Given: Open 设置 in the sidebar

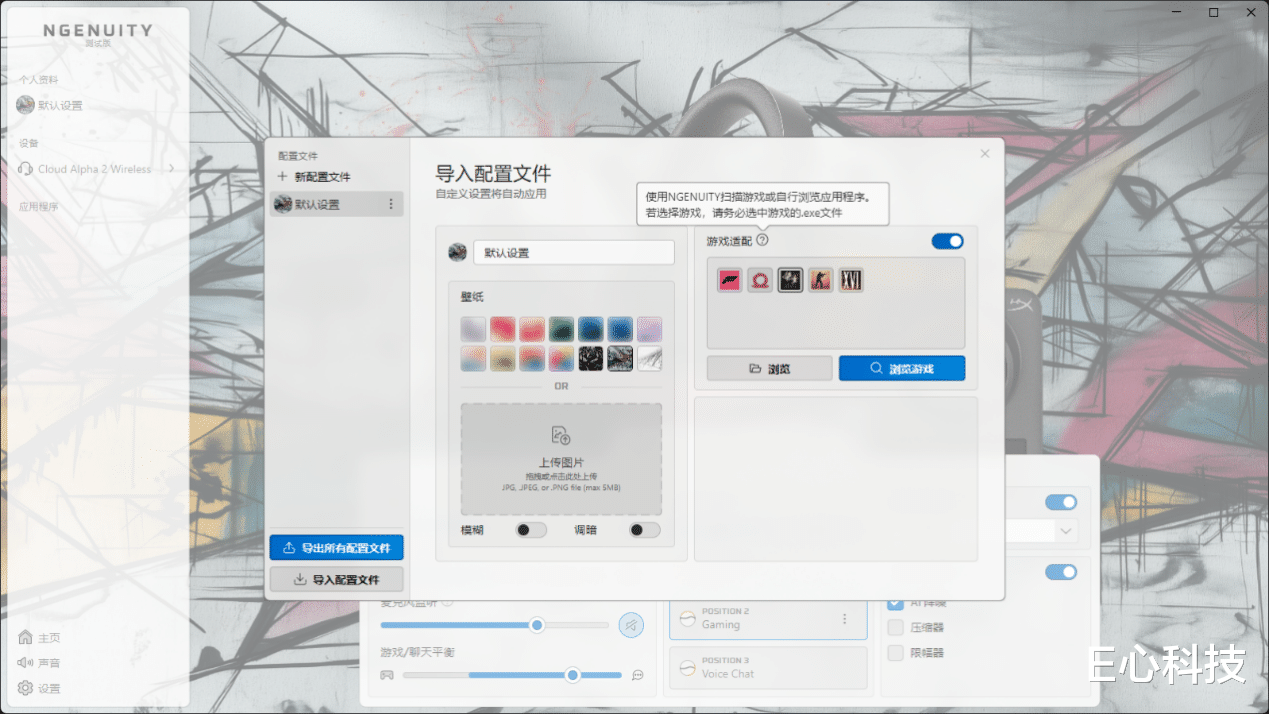Looking at the screenshot, I should point(39,688).
